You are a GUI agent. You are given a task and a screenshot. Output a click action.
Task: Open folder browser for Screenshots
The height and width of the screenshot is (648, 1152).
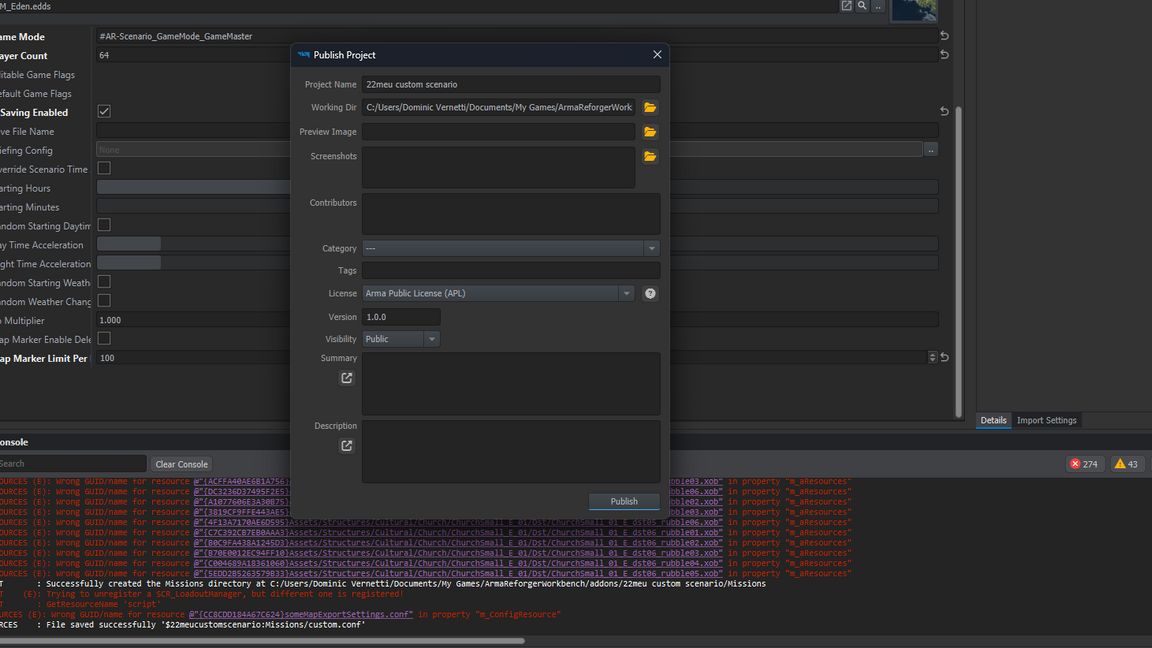[650, 157]
